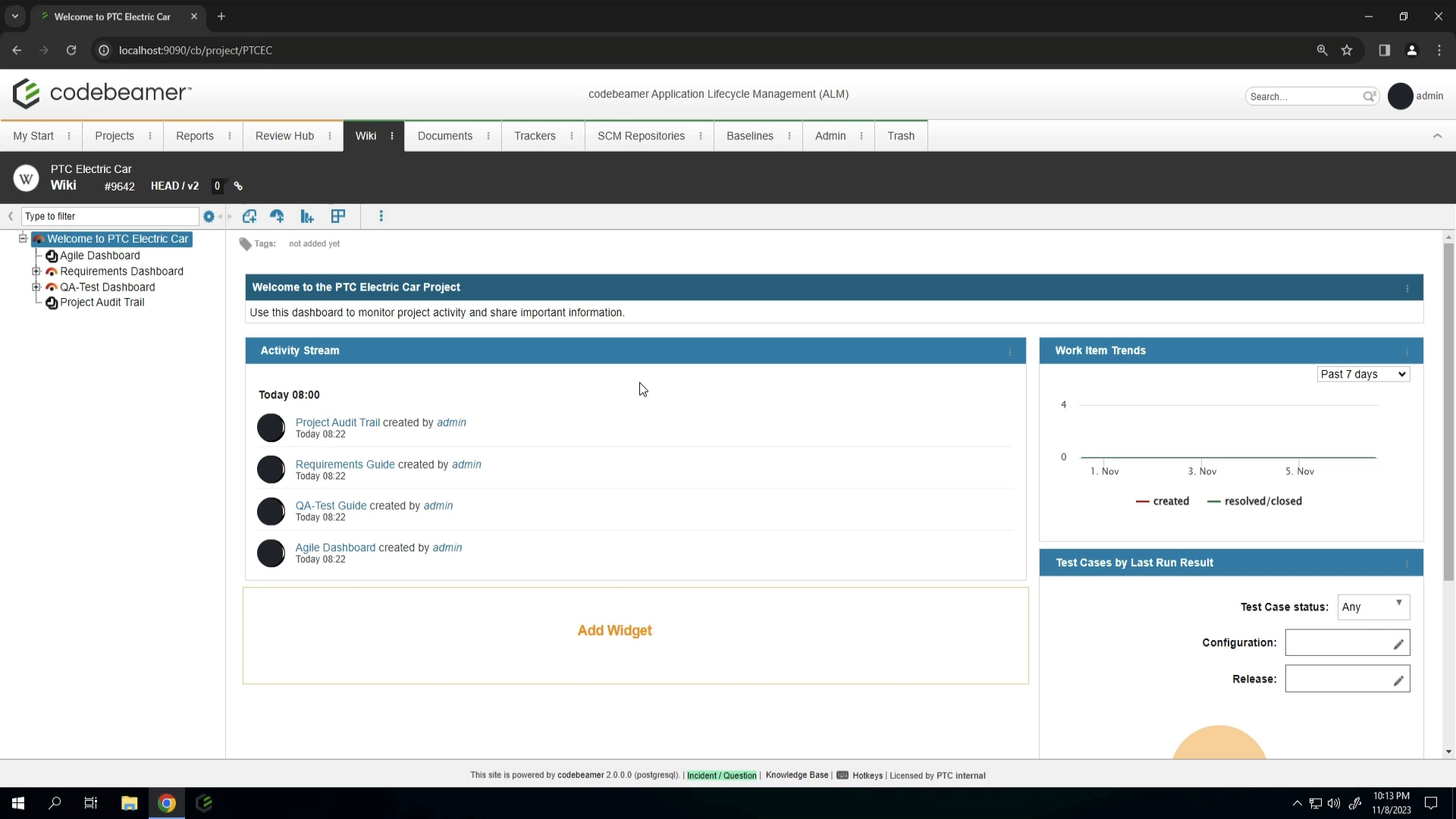1456x819 pixels.
Task: Open Chrome from the Windows taskbar
Action: click(x=167, y=803)
